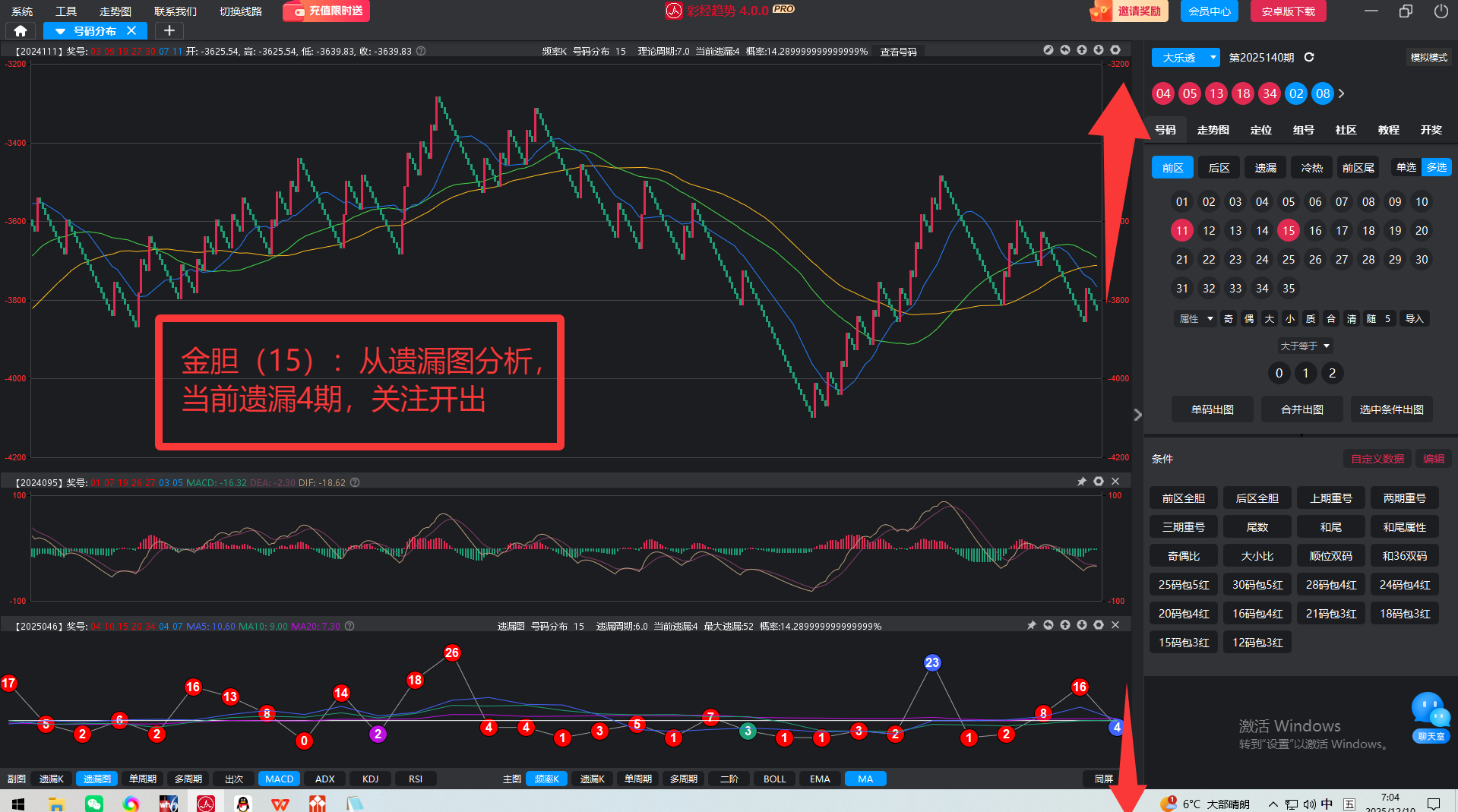Click the pencil edit icon on main chart
This screenshot has width=1458, height=812.
pos(1048,50)
